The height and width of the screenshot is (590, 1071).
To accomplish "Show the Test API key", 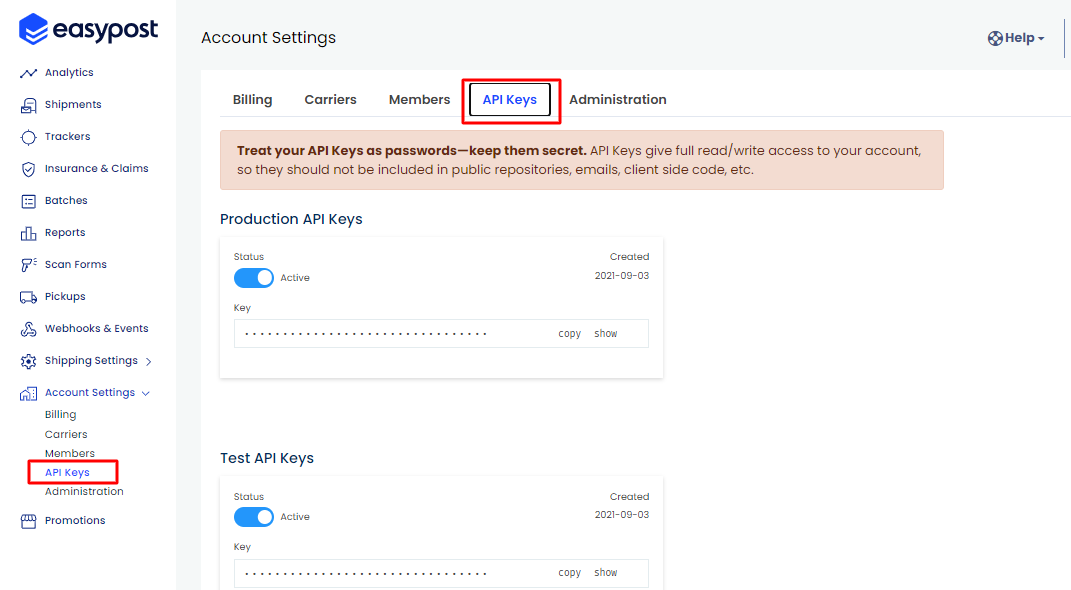I will 606,573.
